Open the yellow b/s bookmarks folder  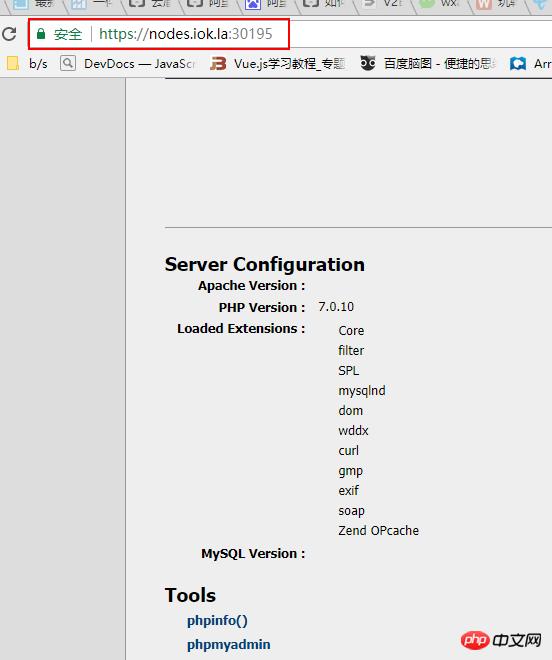point(13,64)
